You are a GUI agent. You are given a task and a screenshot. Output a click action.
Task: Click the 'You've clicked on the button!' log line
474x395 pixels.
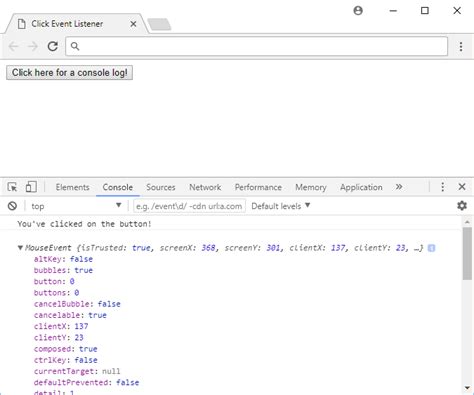coord(84,224)
